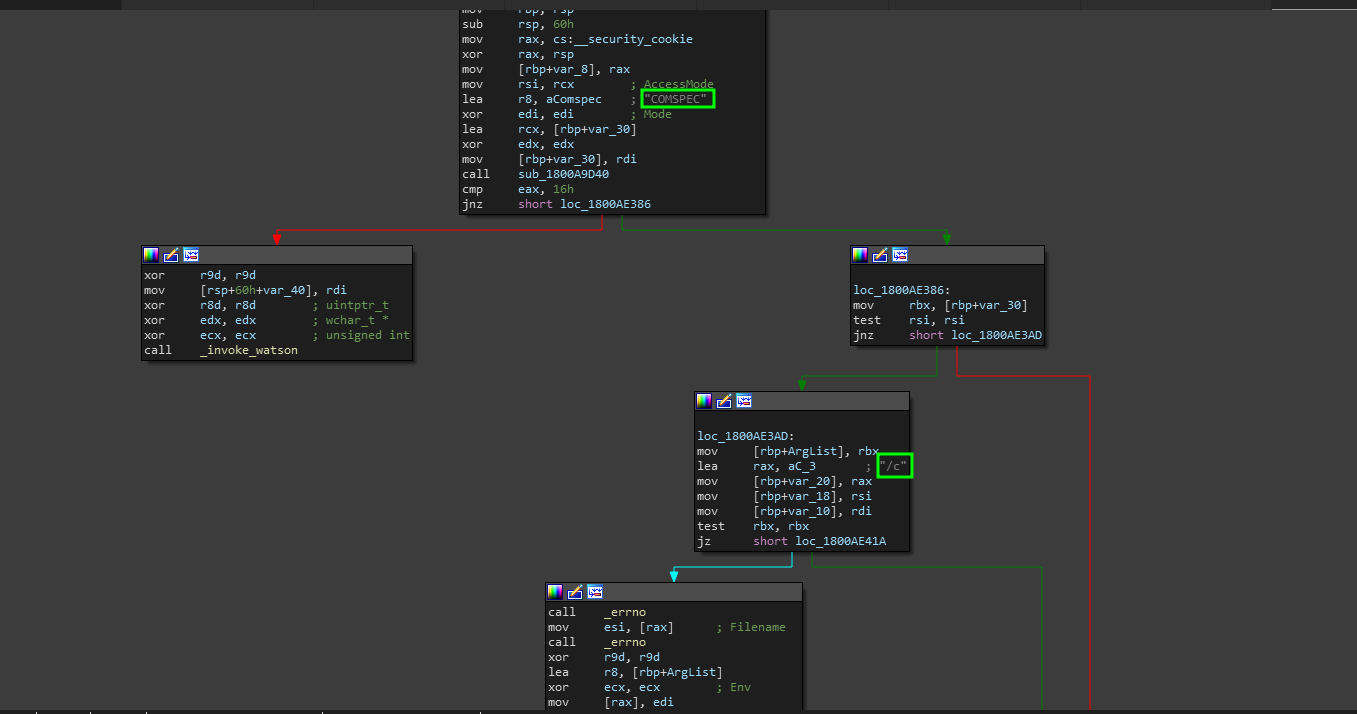This screenshot has width=1357, height=714.
Task: Click the highlighted "COMSPEC" string comment
Action: 679,99
